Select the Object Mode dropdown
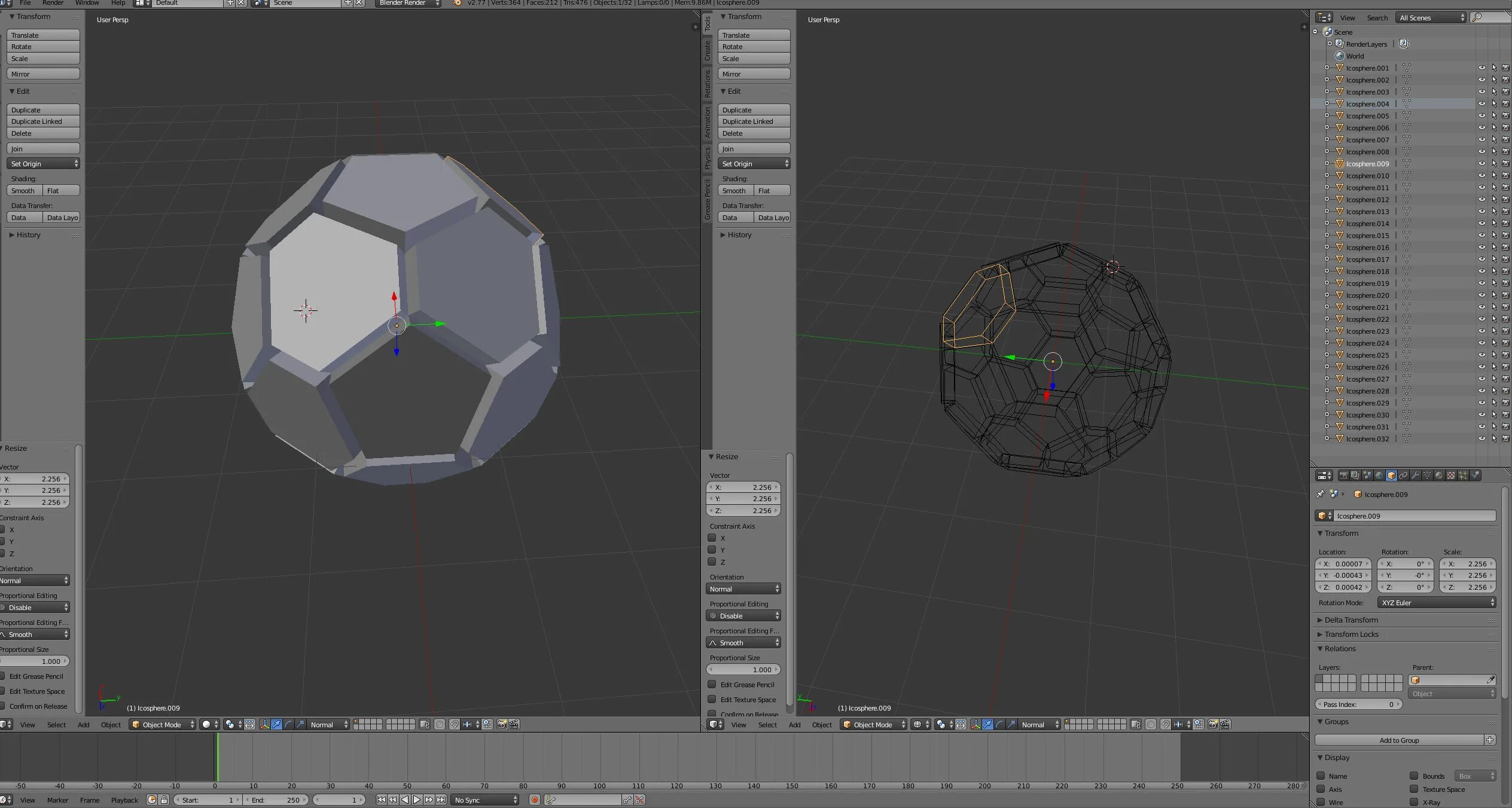This screenshot has width=1512, height=808. point(163,723)
